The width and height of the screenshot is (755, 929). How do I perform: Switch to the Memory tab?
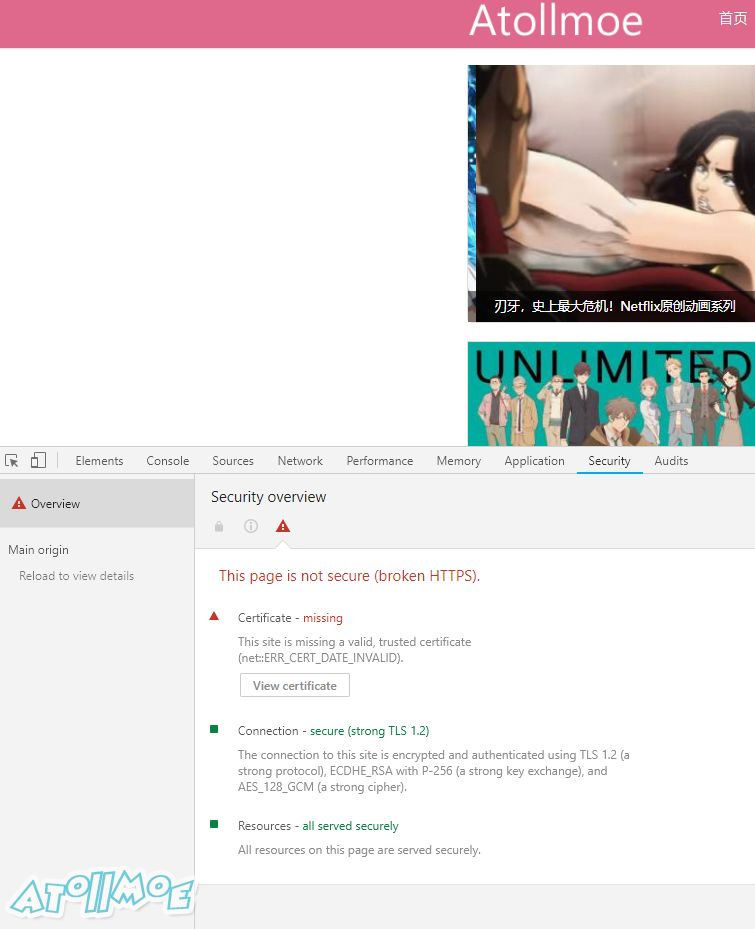[x=459, y=461]
